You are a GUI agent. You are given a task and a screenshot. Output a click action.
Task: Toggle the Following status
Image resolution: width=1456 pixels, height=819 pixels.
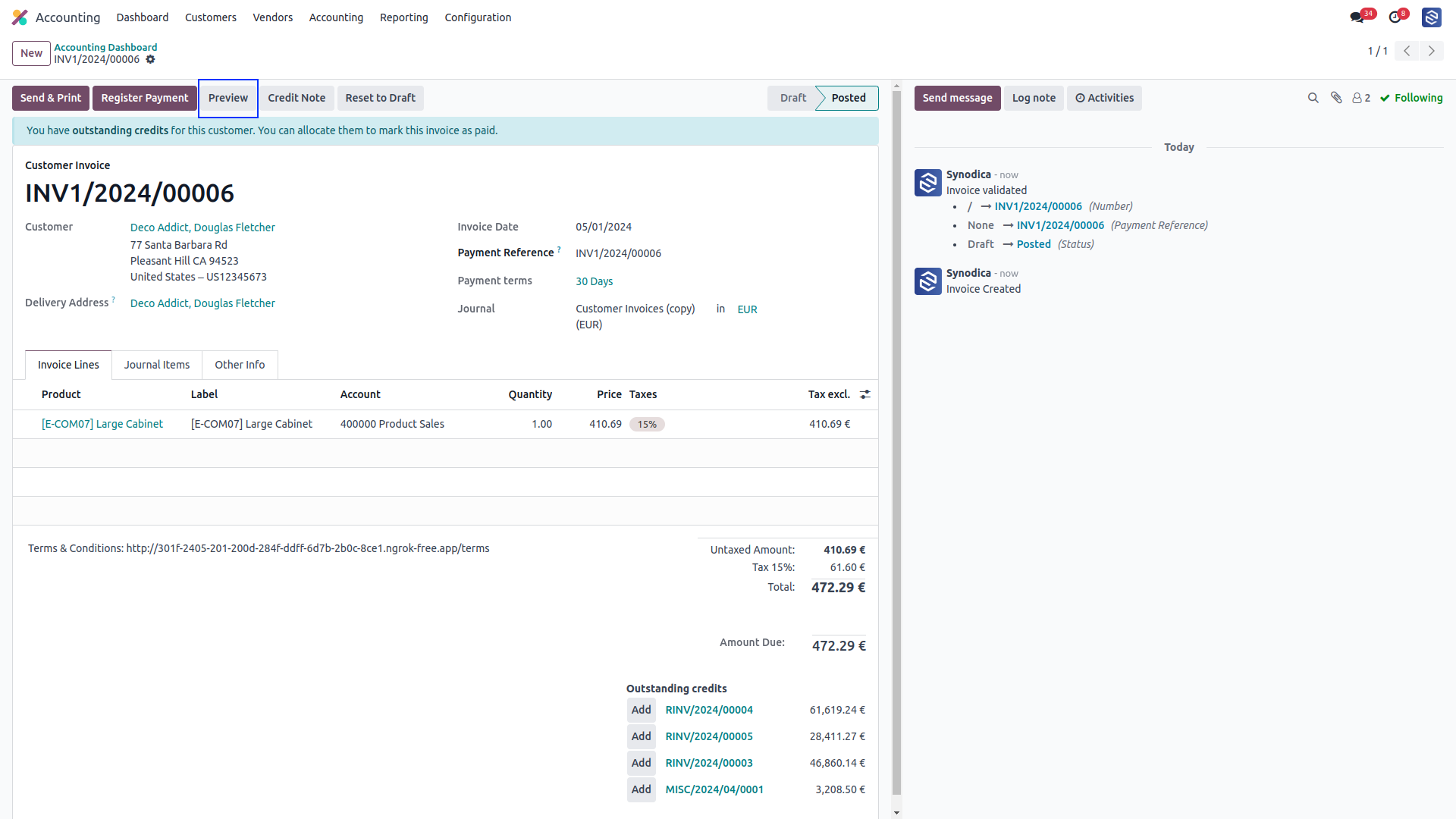[x=1411, y=98]
